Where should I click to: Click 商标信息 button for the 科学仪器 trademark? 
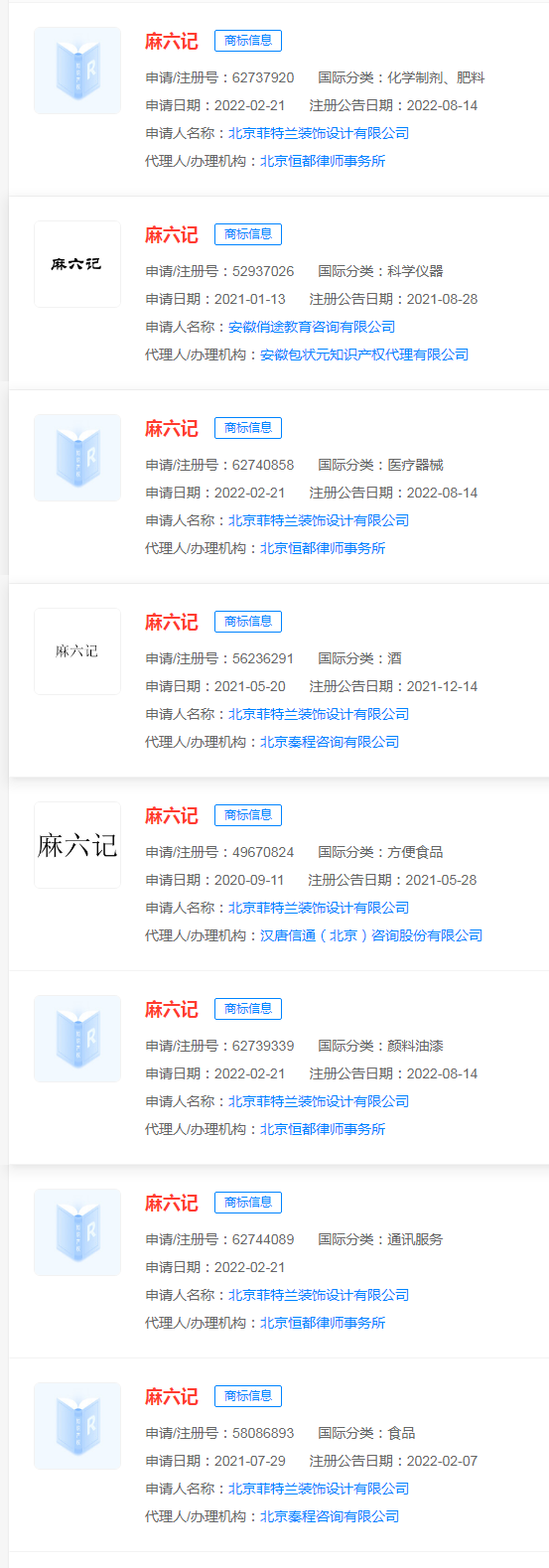248,234
